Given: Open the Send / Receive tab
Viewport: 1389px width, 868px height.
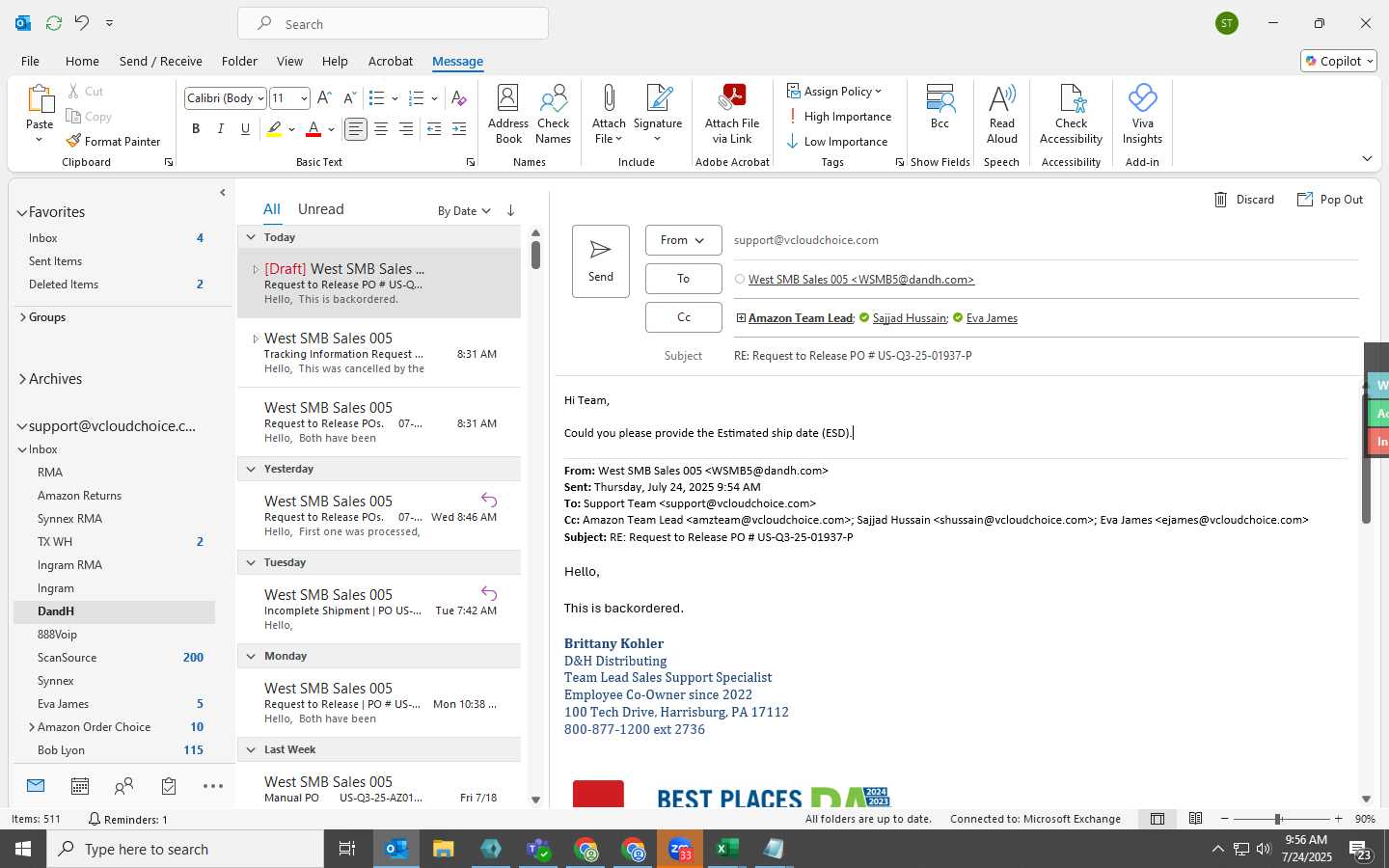Looking at the screenshot, I should pos(161,61).
